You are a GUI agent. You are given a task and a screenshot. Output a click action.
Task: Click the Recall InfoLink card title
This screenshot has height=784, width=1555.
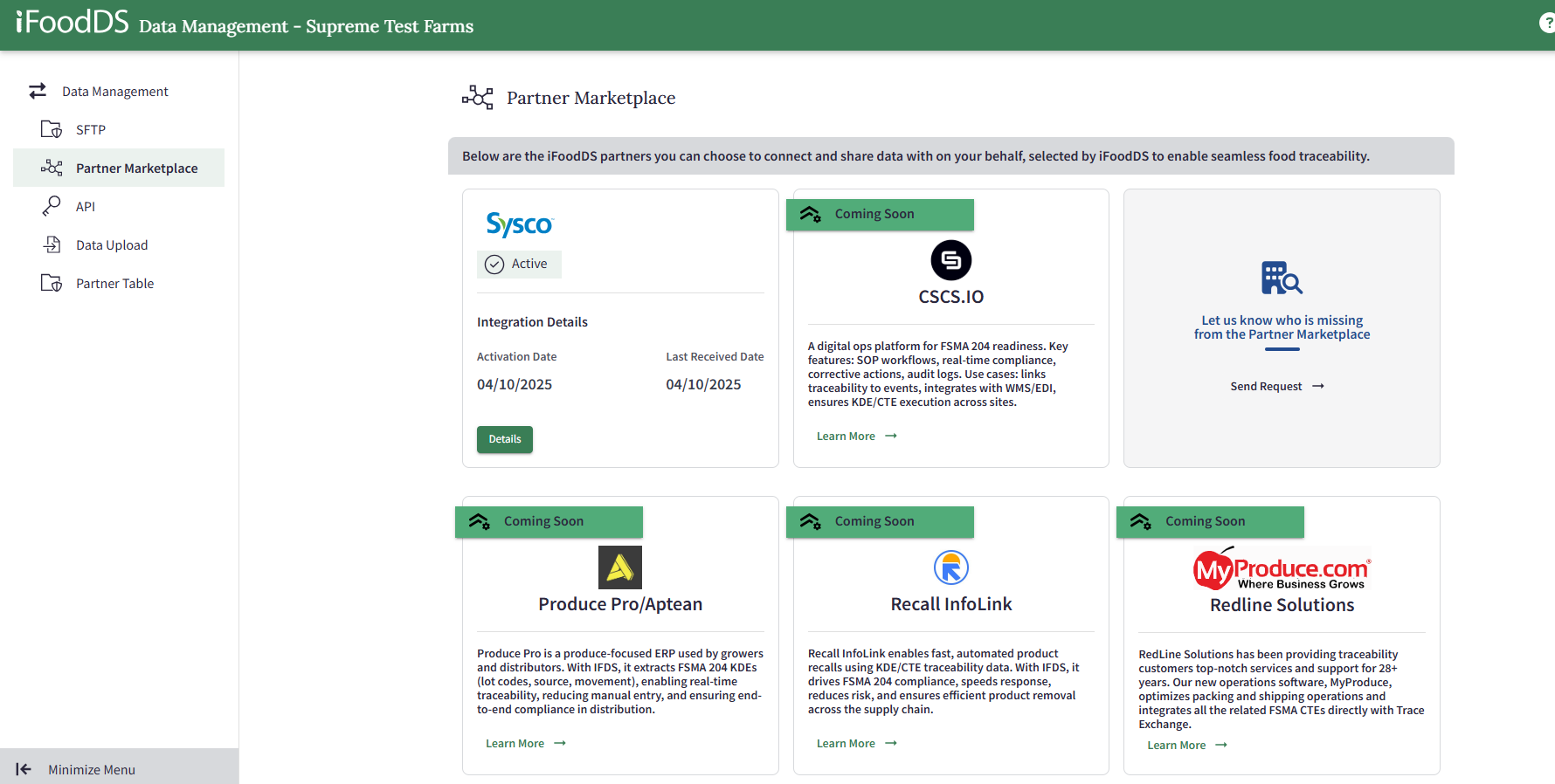(x=951, y=604)
